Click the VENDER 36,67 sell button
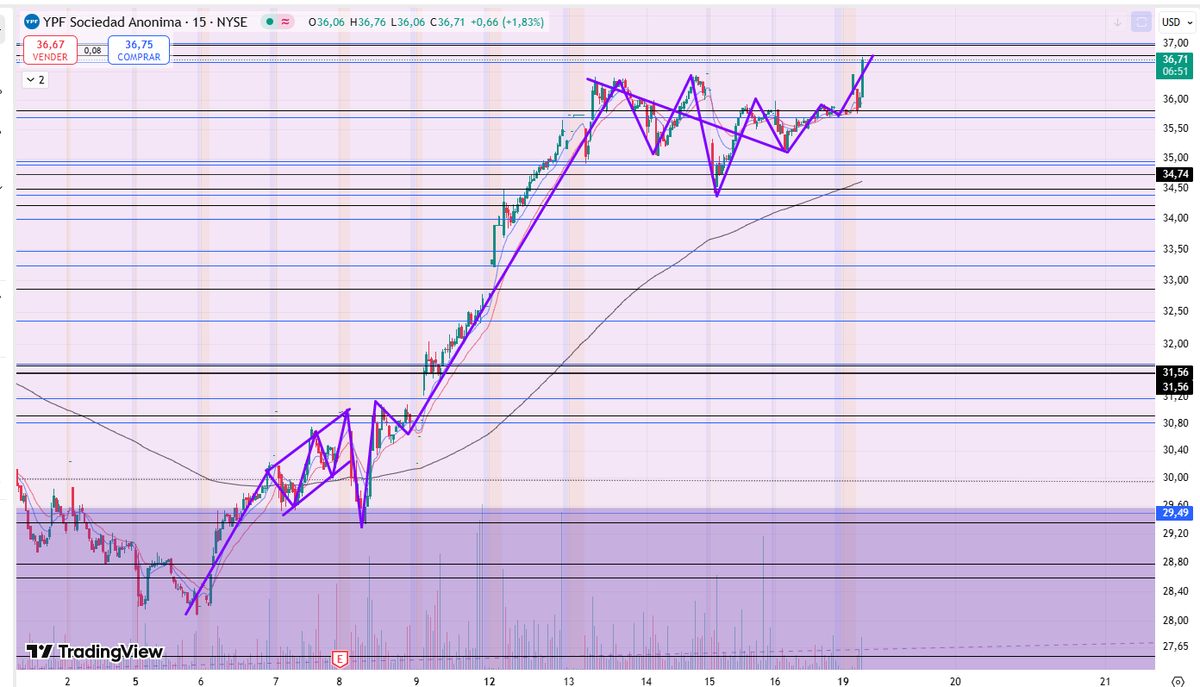 coord(52,50)
